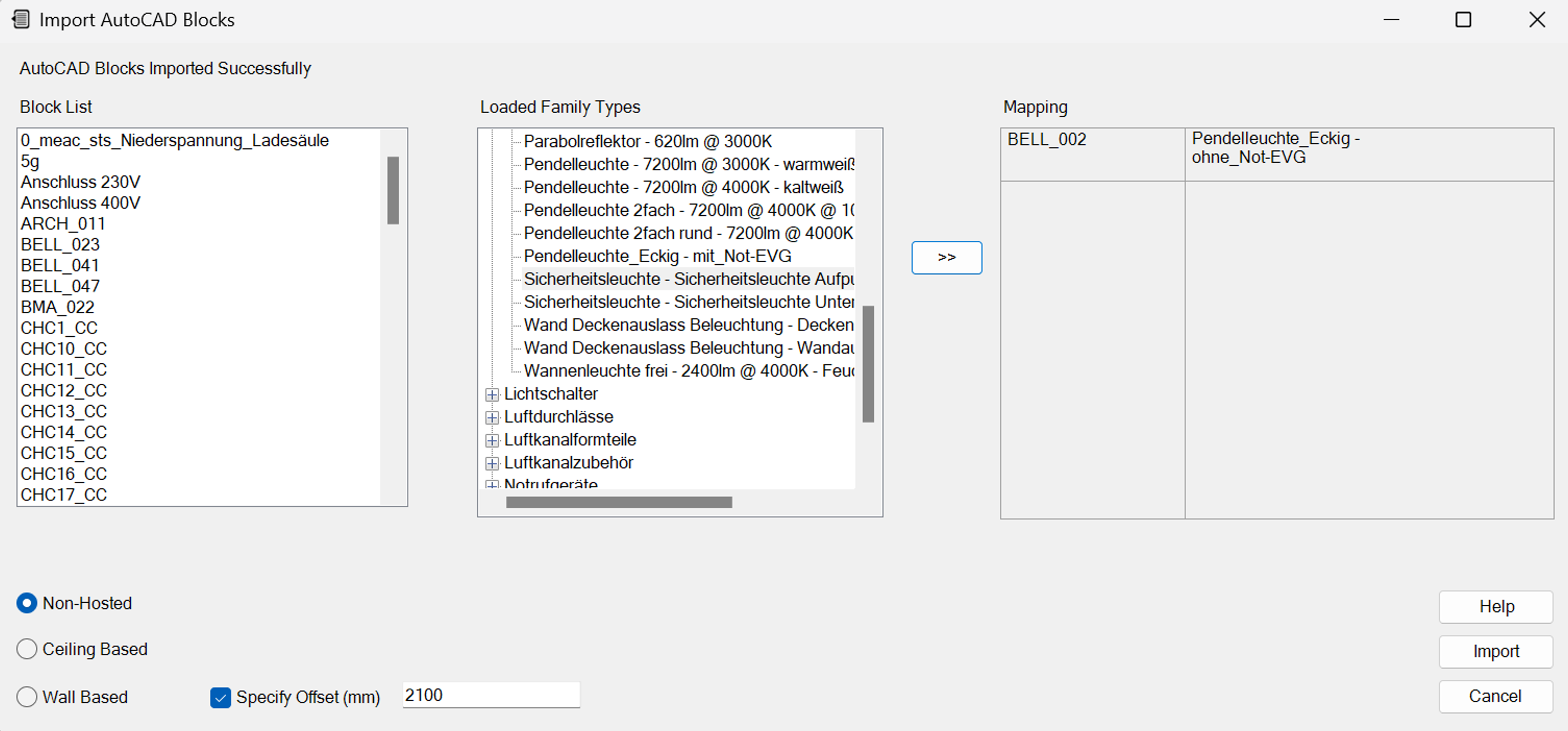Screen dimensions: 1568x731
Task: Choose the Ceiling Based radio option
Action: click(x=27, y=649)
